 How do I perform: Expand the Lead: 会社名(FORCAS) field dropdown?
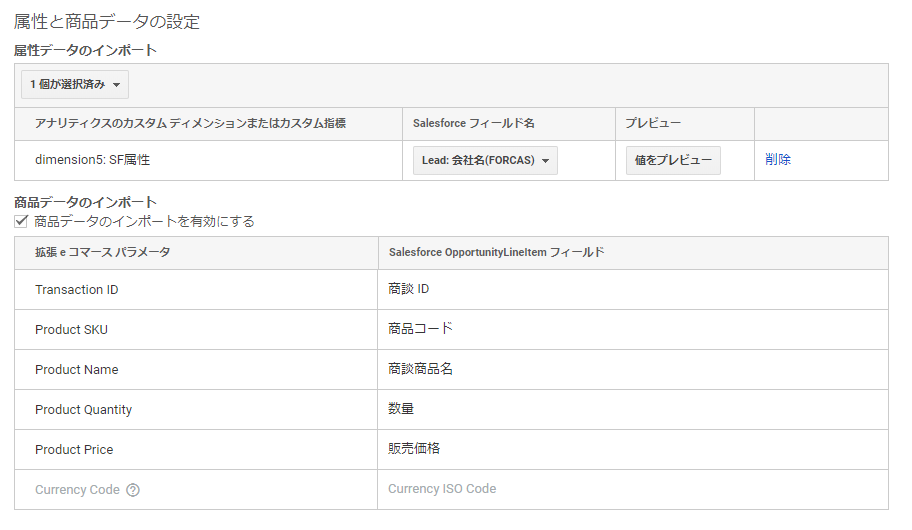485,160
